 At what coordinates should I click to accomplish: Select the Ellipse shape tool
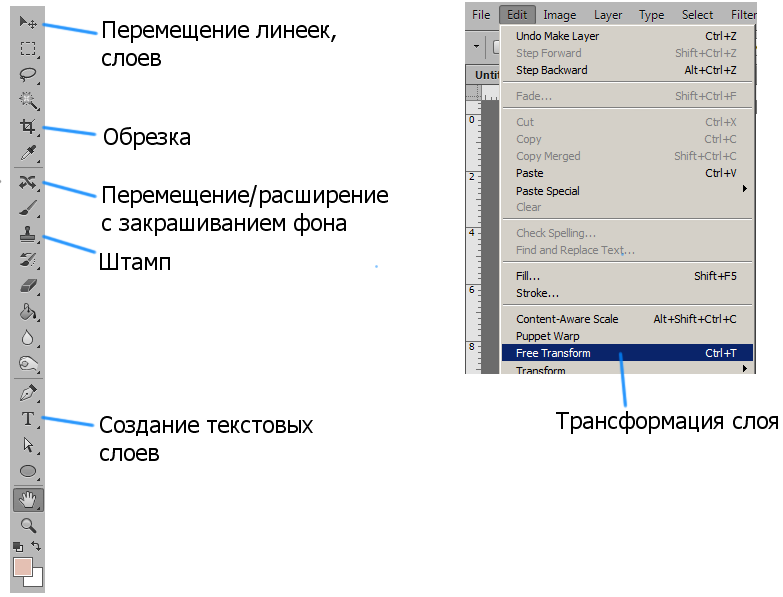pos(27,471)
